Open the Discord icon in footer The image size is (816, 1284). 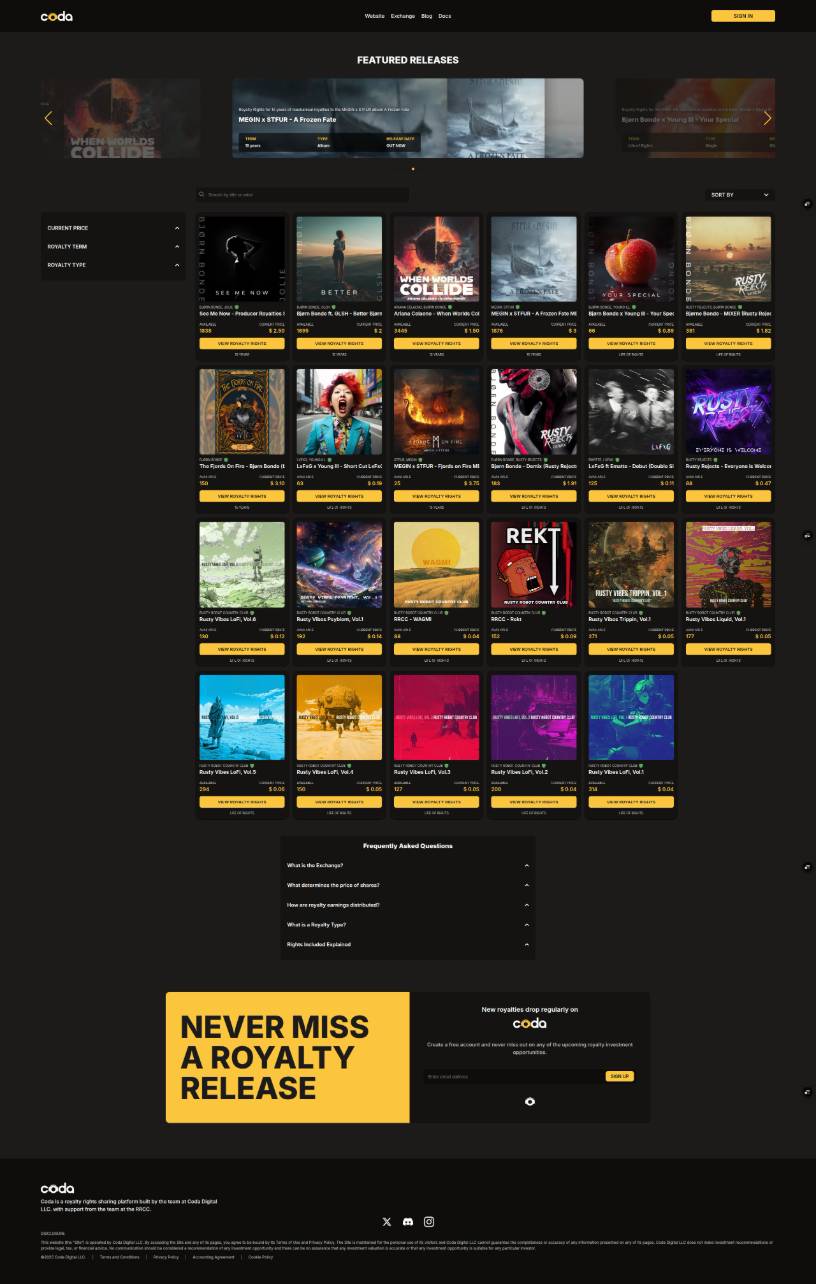pos(408,1222)
